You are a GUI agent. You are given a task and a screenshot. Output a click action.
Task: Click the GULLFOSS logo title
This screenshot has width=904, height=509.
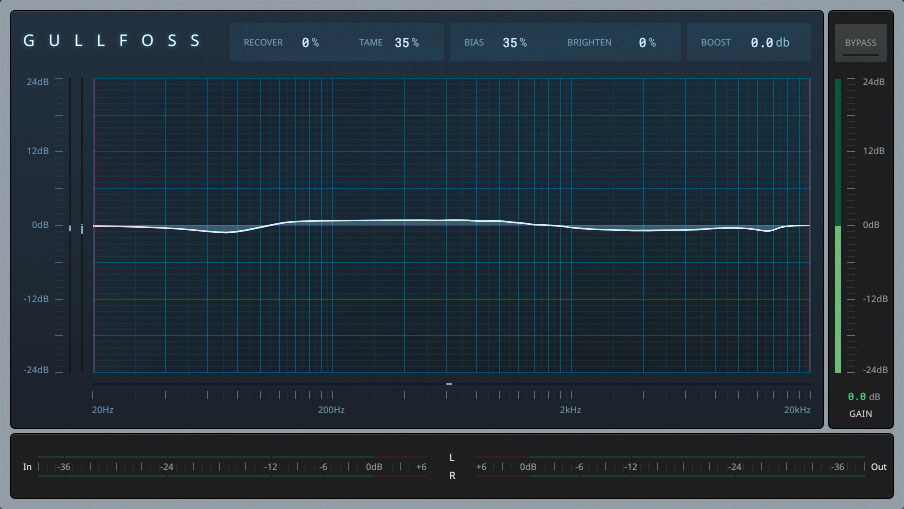coord(112,40)
